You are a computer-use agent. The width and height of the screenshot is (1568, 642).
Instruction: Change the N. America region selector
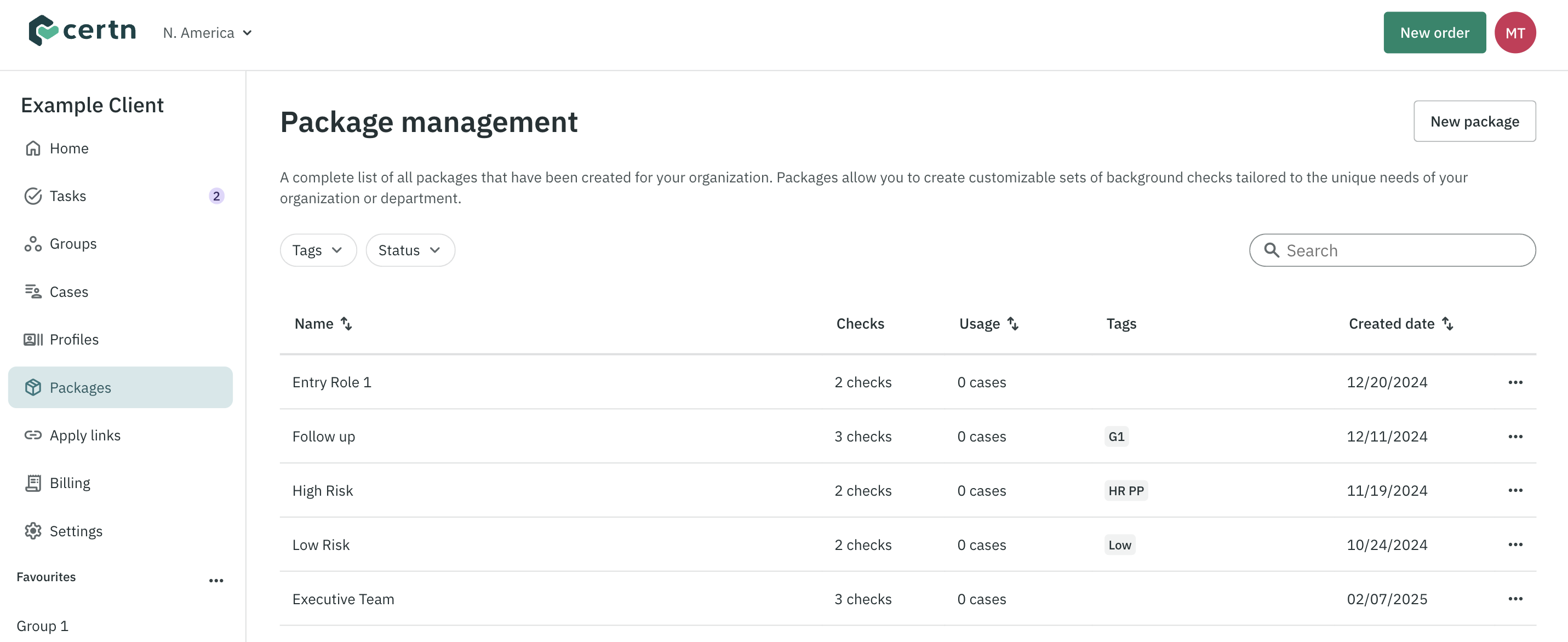click(207, 33)
